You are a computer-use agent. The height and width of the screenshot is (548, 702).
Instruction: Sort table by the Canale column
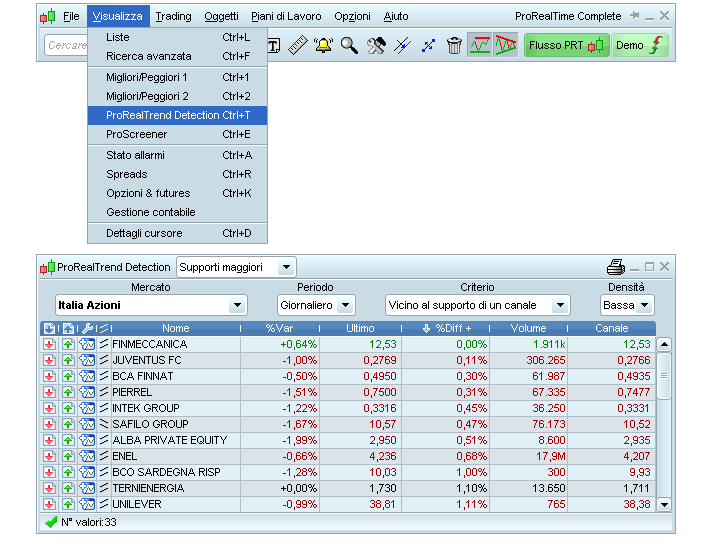click(612, 329)
